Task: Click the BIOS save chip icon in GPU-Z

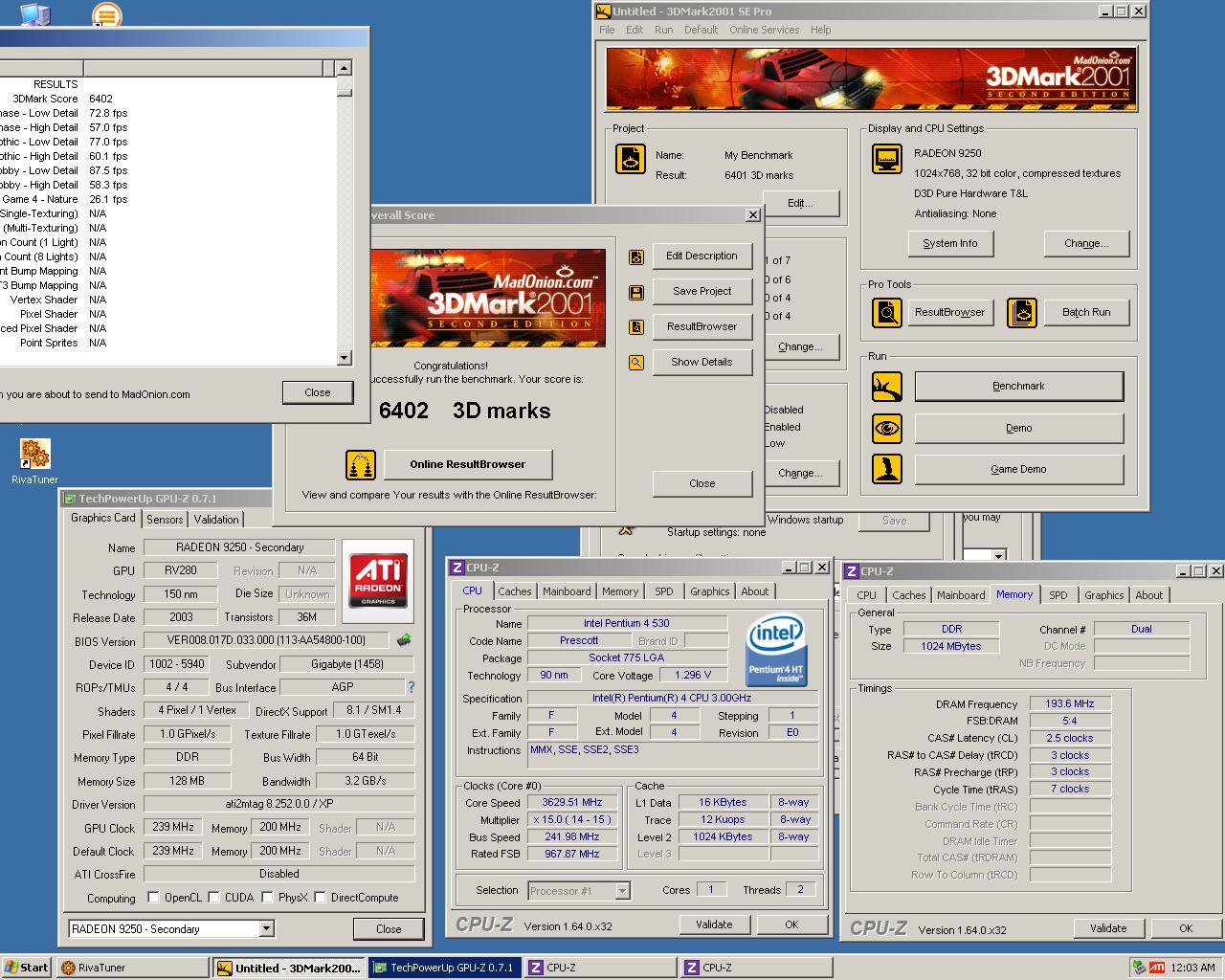Action: click(x=404, y=640)
